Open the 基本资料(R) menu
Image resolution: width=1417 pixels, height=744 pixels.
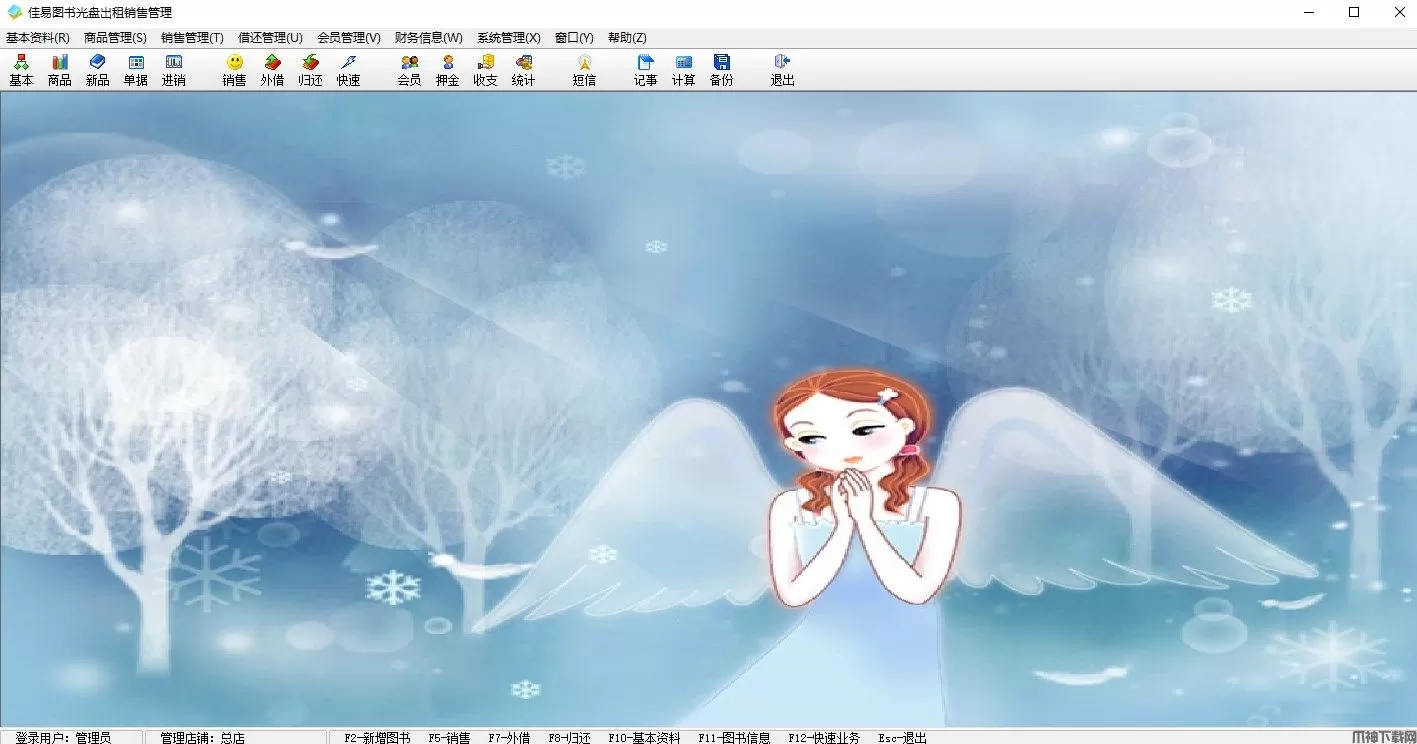(38, 38)
